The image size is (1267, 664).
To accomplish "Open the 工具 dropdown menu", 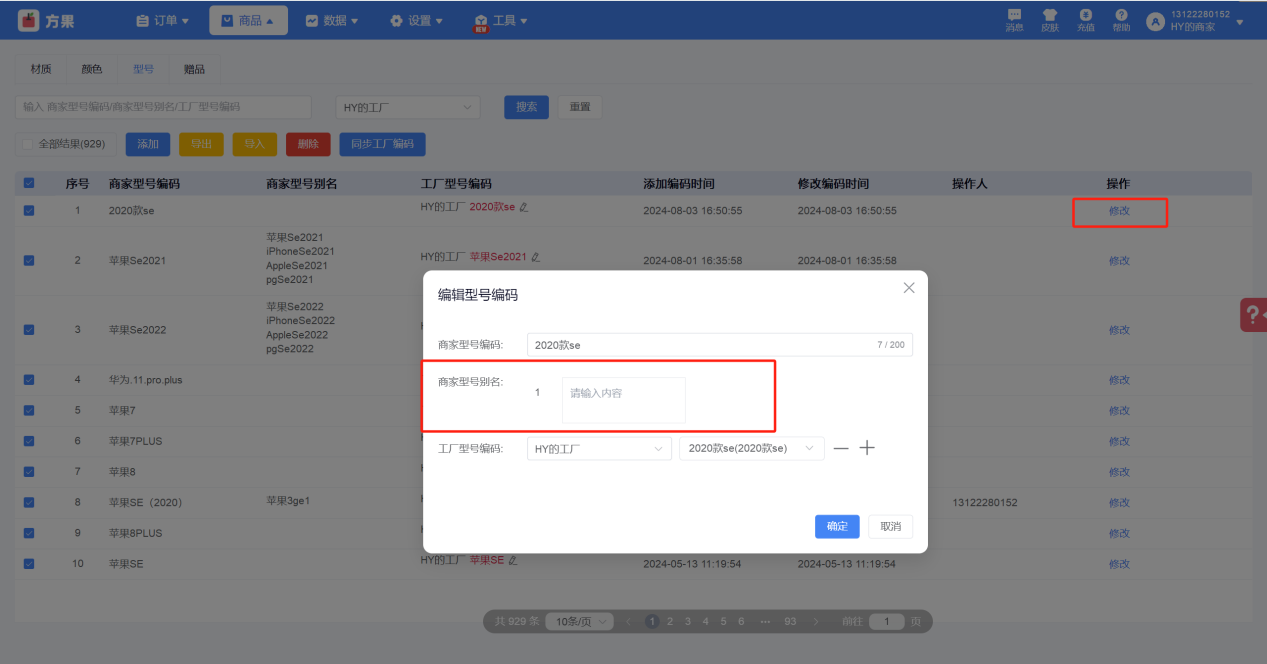I will [501, 20].
